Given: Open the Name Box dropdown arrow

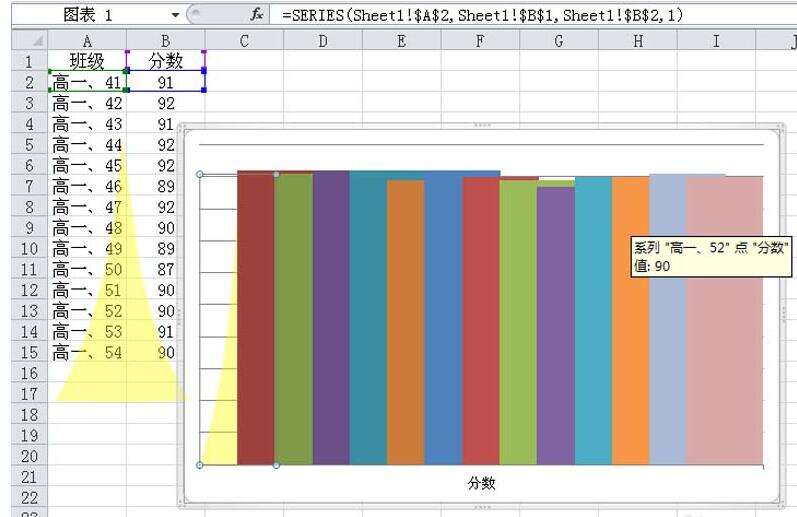Looking at the screenshot, I should [x=175, y=15].
